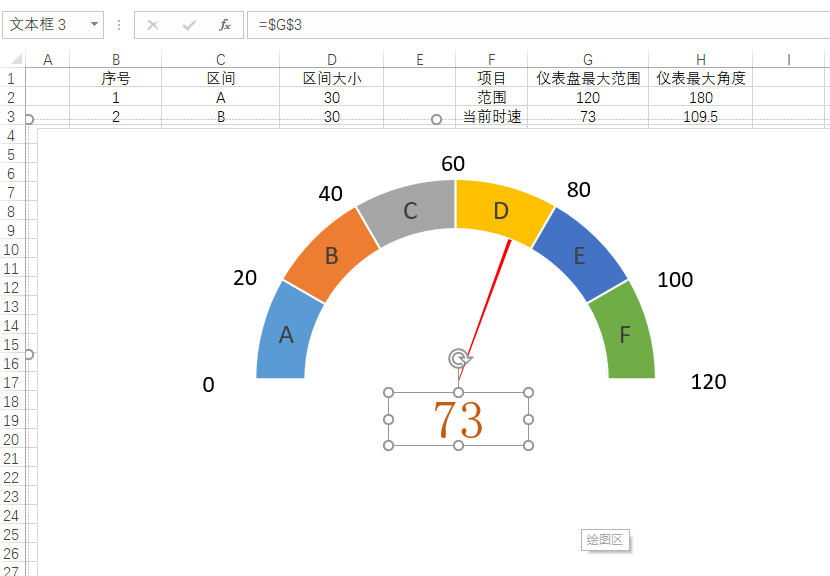Select column header G
The width and height of the screenshot is (830, 576).
[x=588, y=59]
